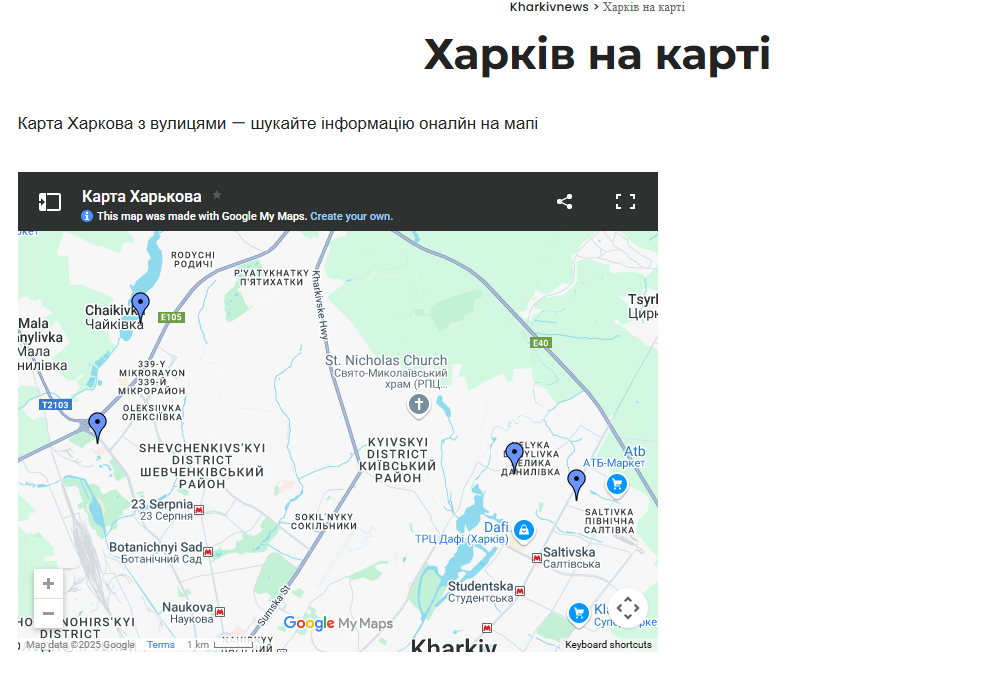
Task: Click the Oleksiivka Олексіївка label
Action: (x=152, y=412)
